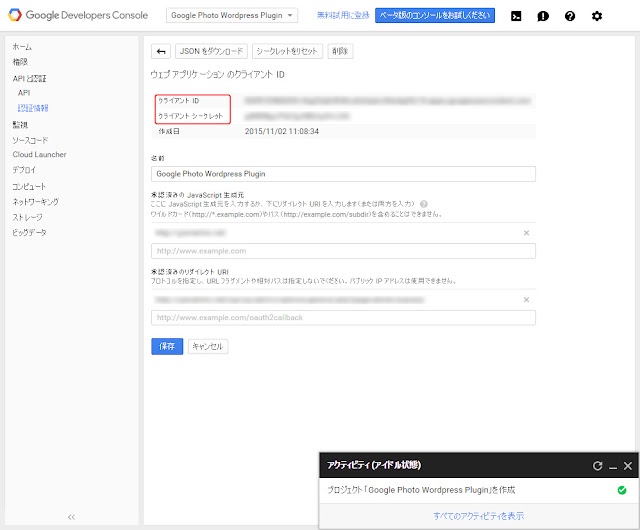
Task: Click the blue ベータ版のコンソール button
Action: point(435,15)
